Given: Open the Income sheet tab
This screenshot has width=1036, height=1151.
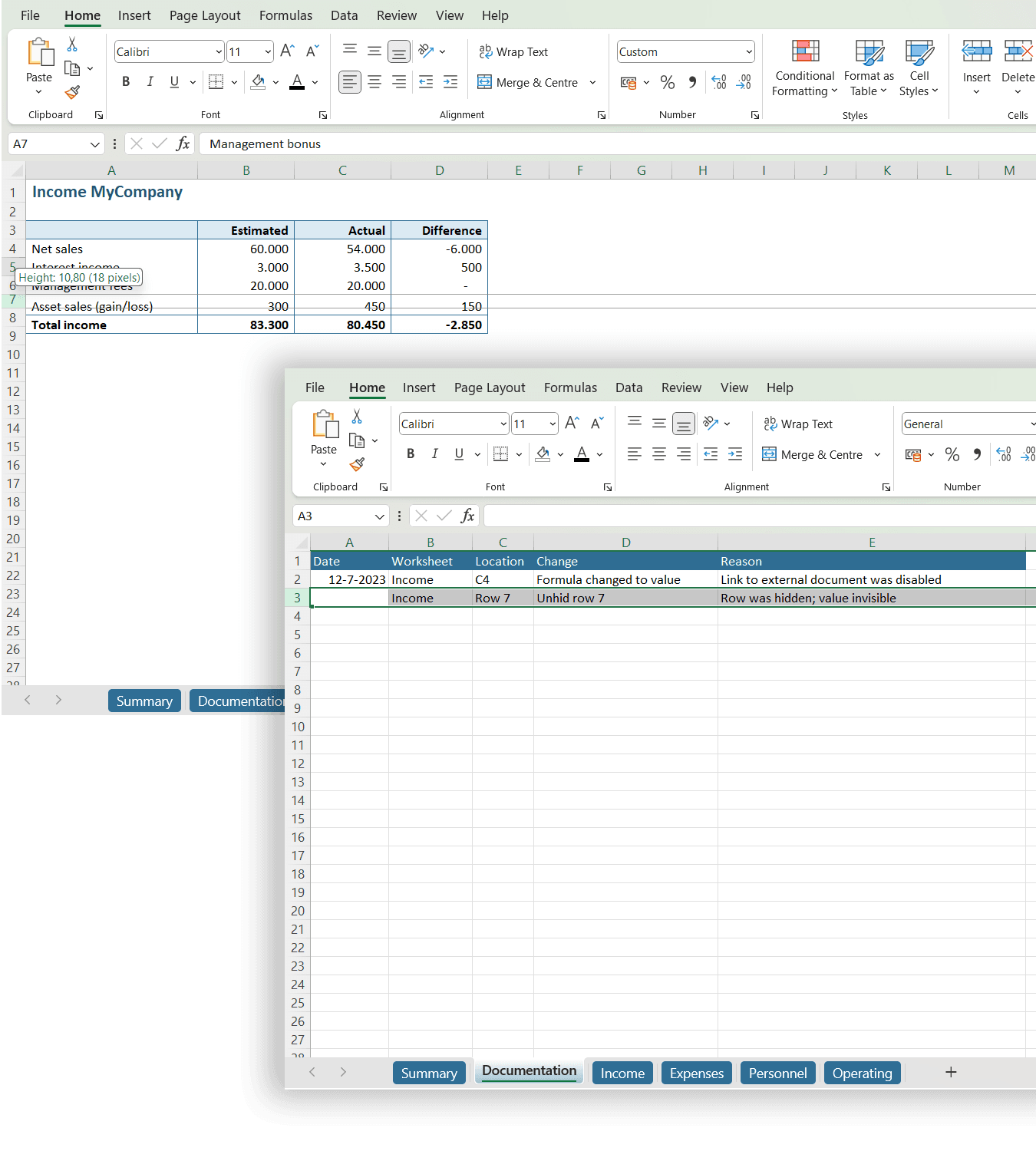Looking at the screenshot, I should click(x=622, y=1072).
